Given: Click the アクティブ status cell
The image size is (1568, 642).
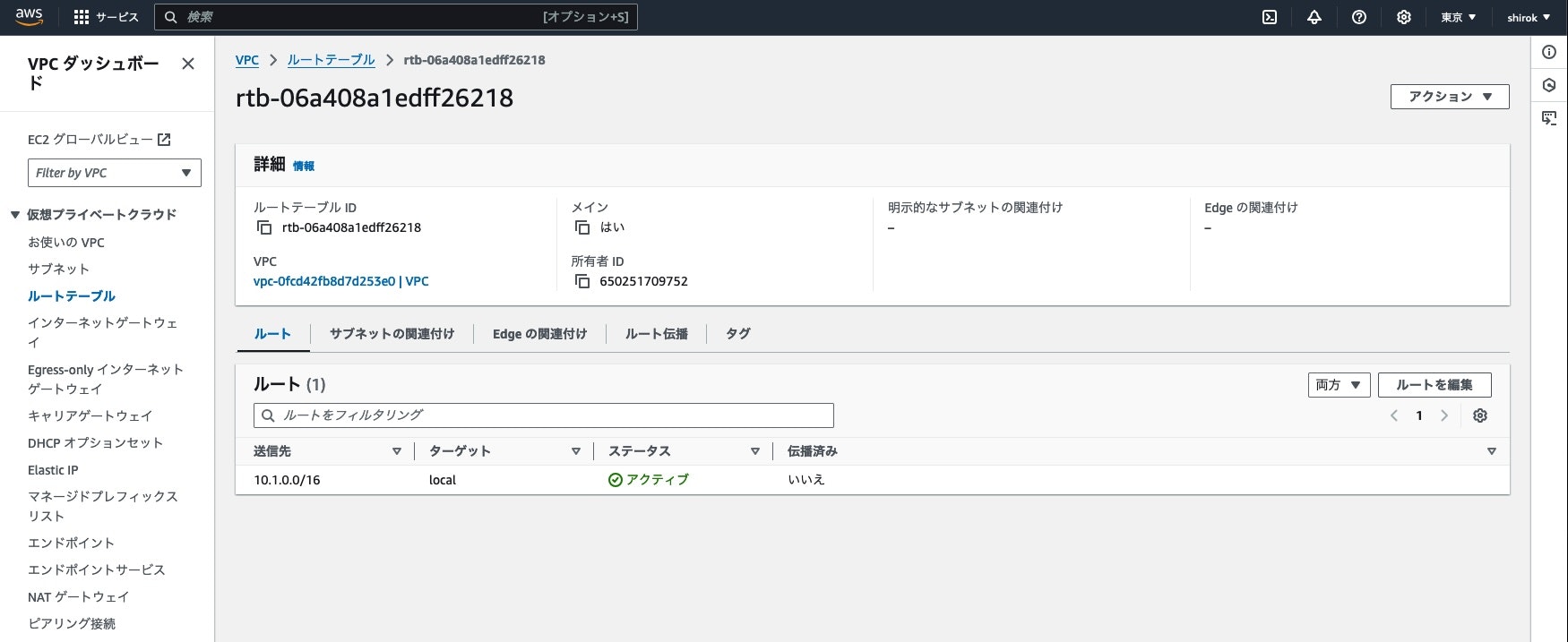Looking at the screenshot, I should click(x=649, y=480).
